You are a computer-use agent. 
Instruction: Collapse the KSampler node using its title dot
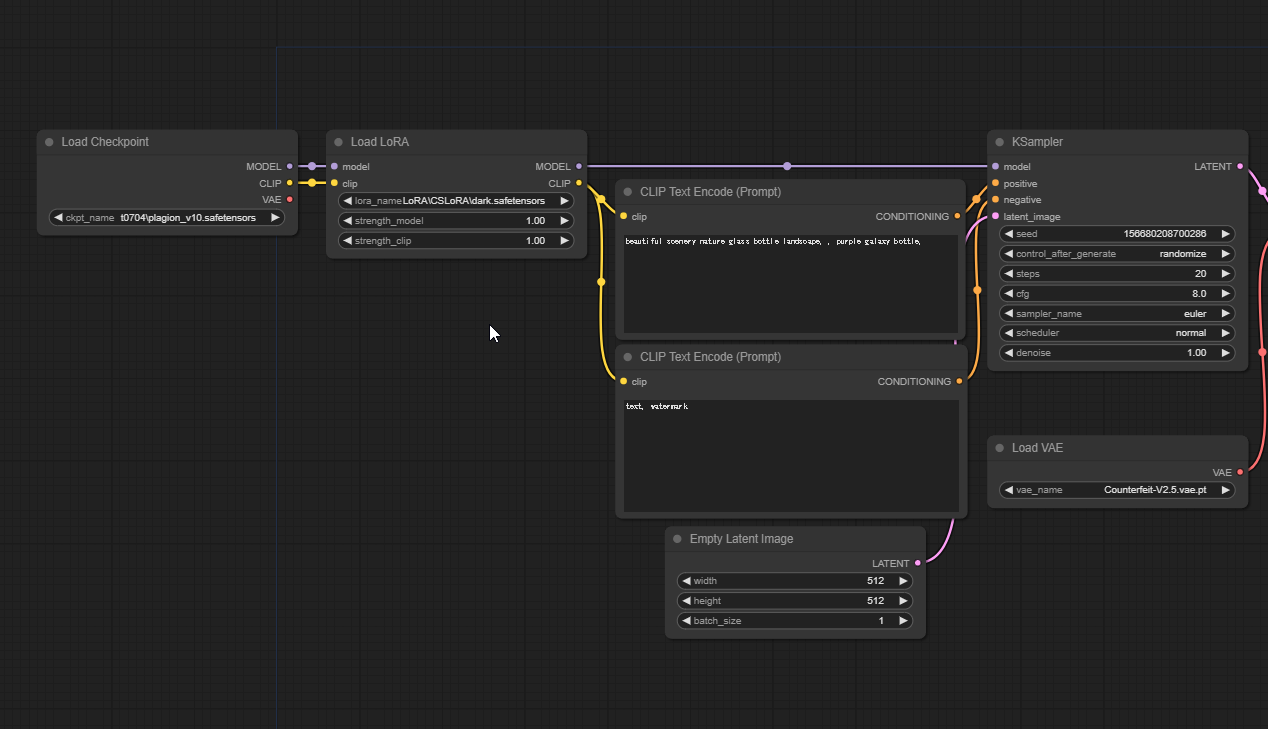[999, 142]
